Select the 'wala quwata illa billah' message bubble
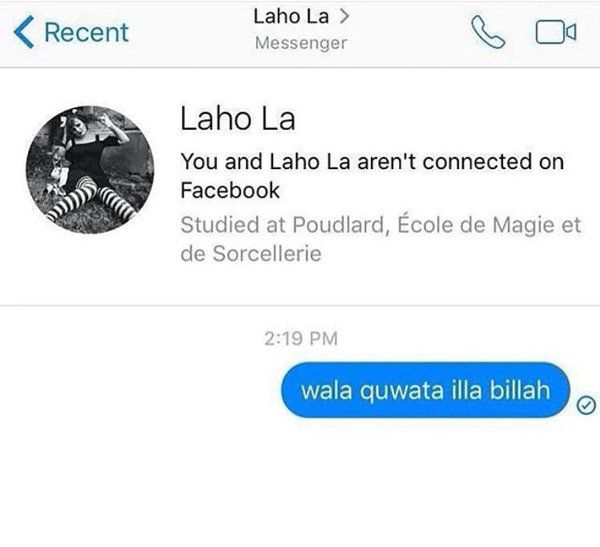The image size is (600, 547). pos(425,390)
